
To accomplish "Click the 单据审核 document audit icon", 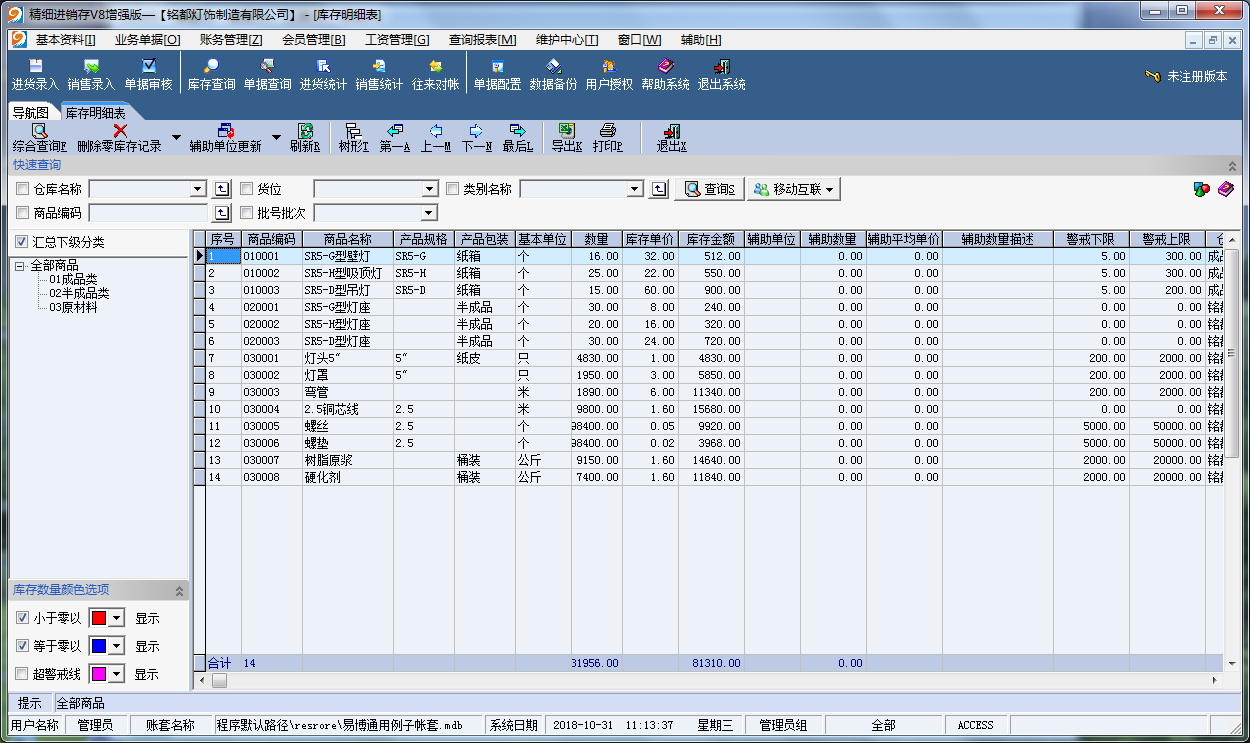I will (x=148, y=74).
